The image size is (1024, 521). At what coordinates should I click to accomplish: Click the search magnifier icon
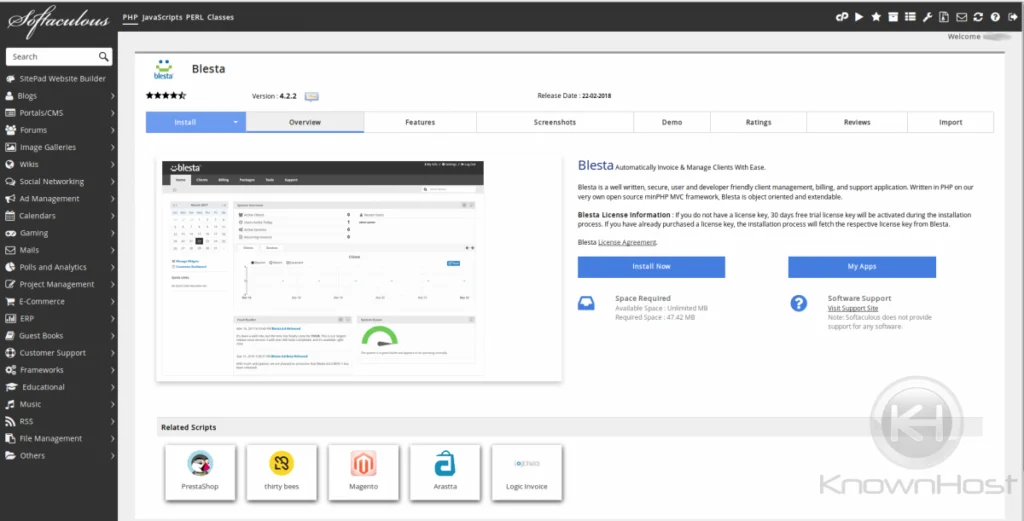[104, 57]
